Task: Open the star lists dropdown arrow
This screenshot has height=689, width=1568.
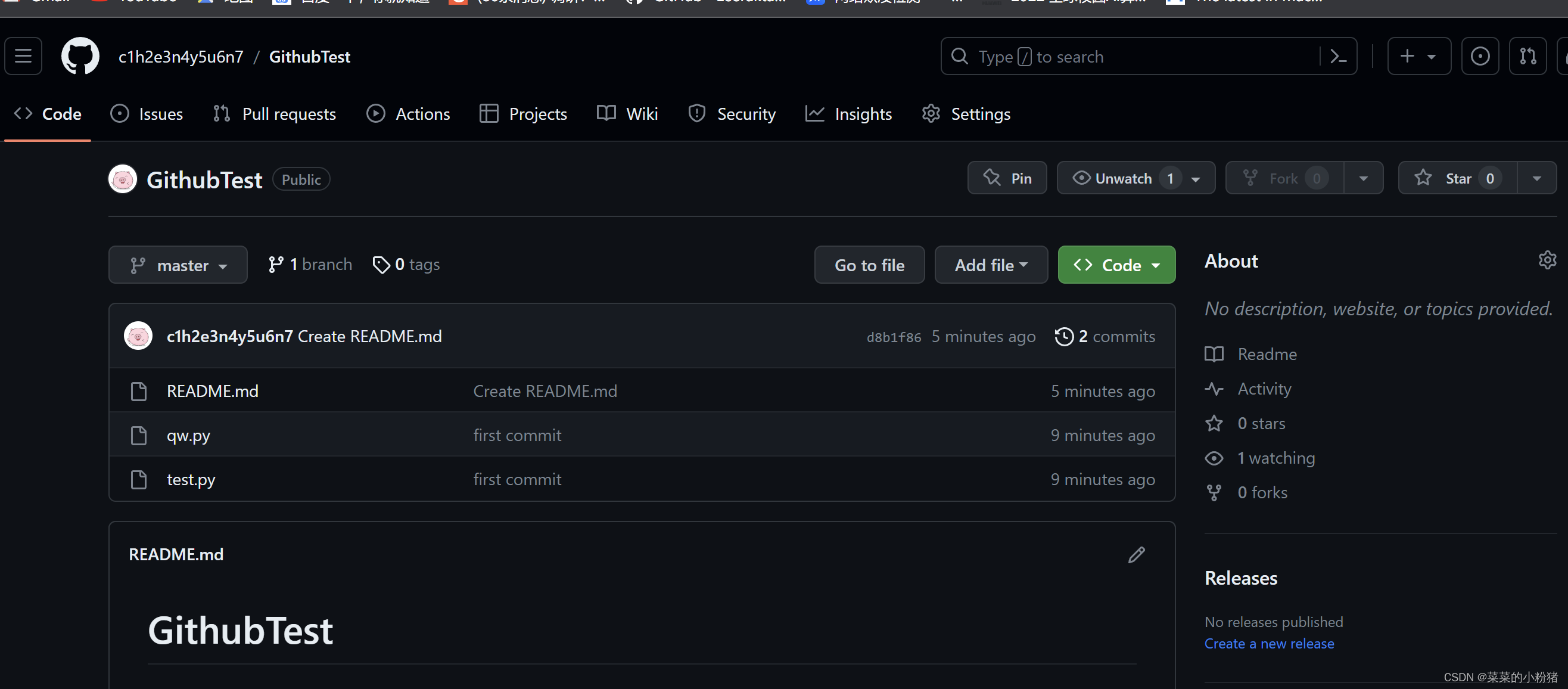Action: [x=1536, y=178]
